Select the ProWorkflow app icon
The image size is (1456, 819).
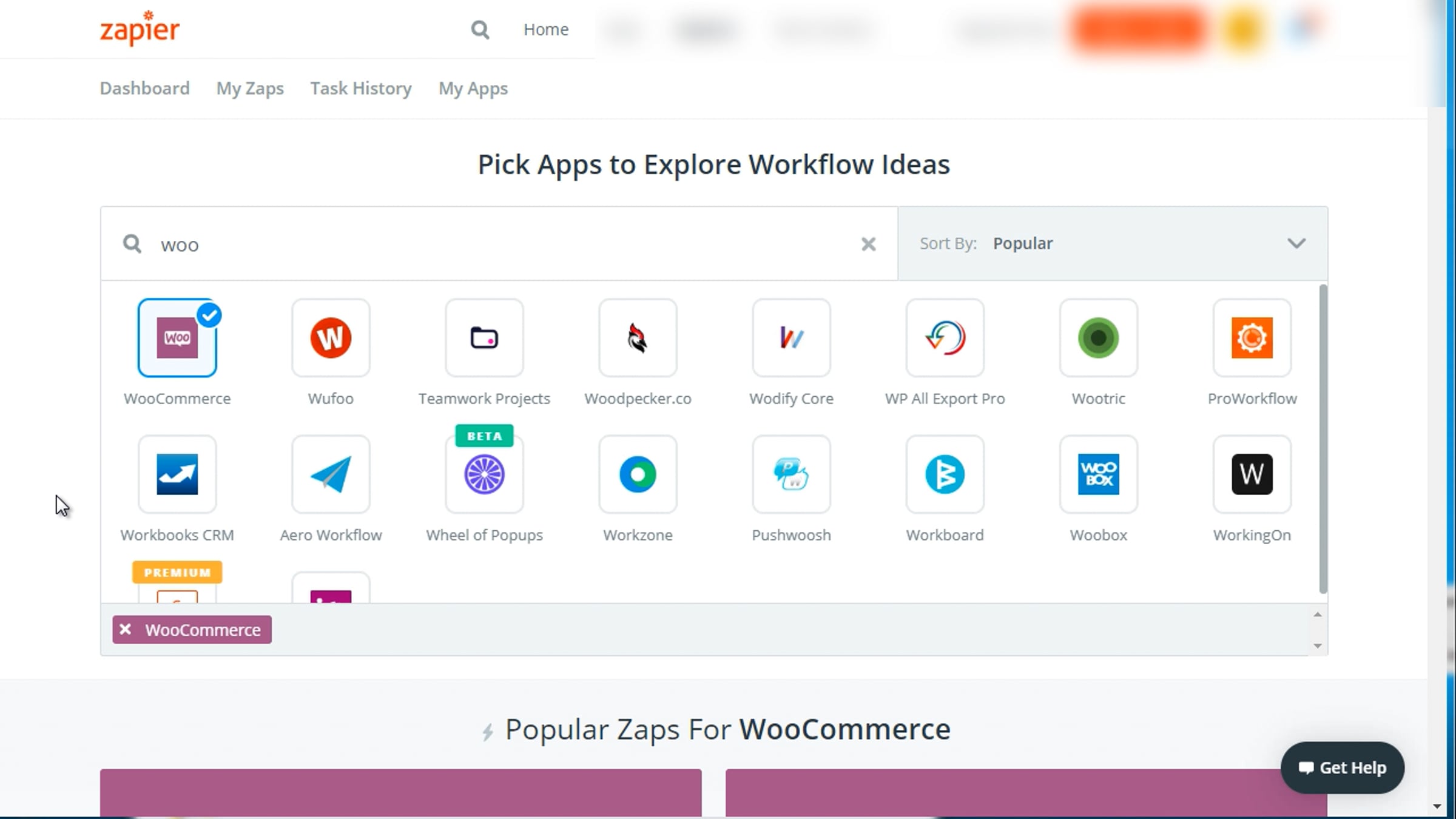point(1252,338)
